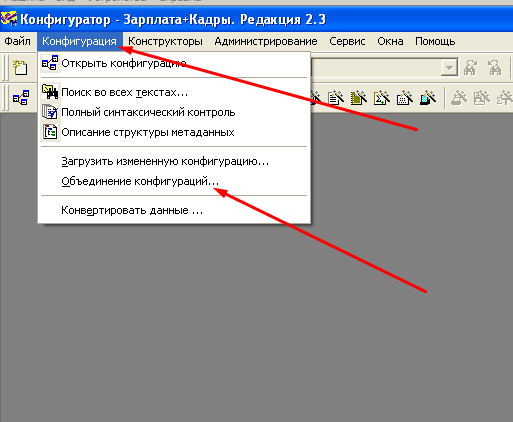Launch the sigma report wizard toolbar icon
The height and width of the screenshot is (422, 513).
pyautogui.click(x=382, y=98)
